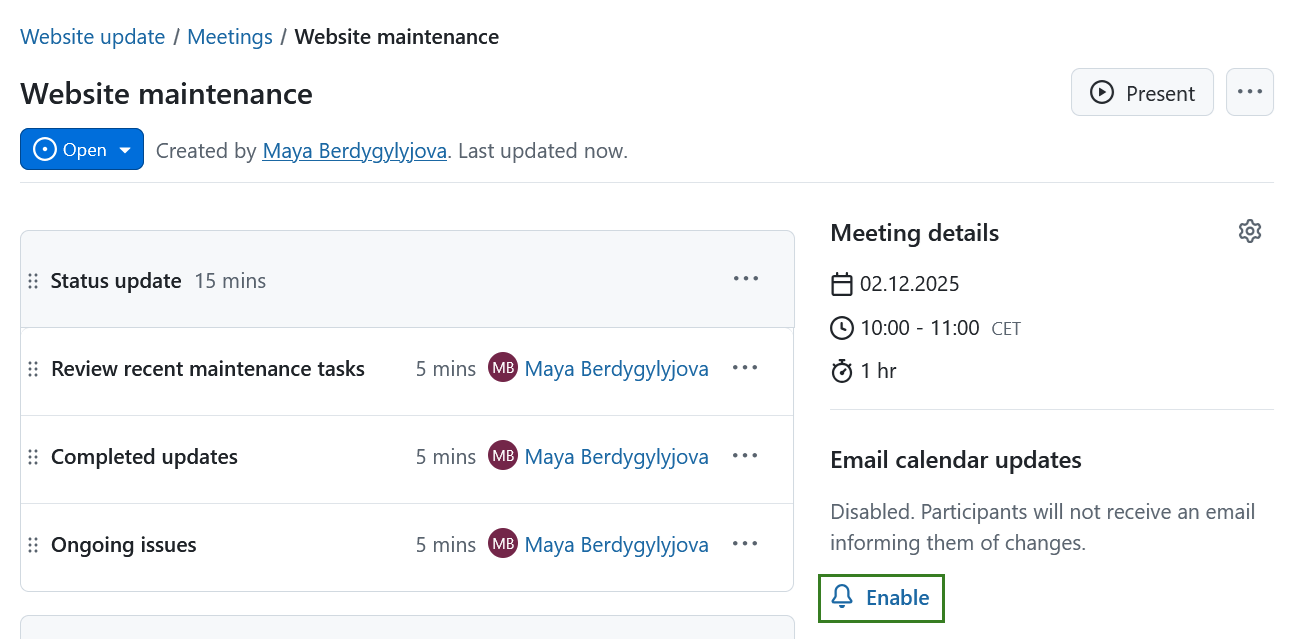Click MB avatar on Ongoing issues row
Viewport: 1300px width, 639px height.
(x=503, y=545)
